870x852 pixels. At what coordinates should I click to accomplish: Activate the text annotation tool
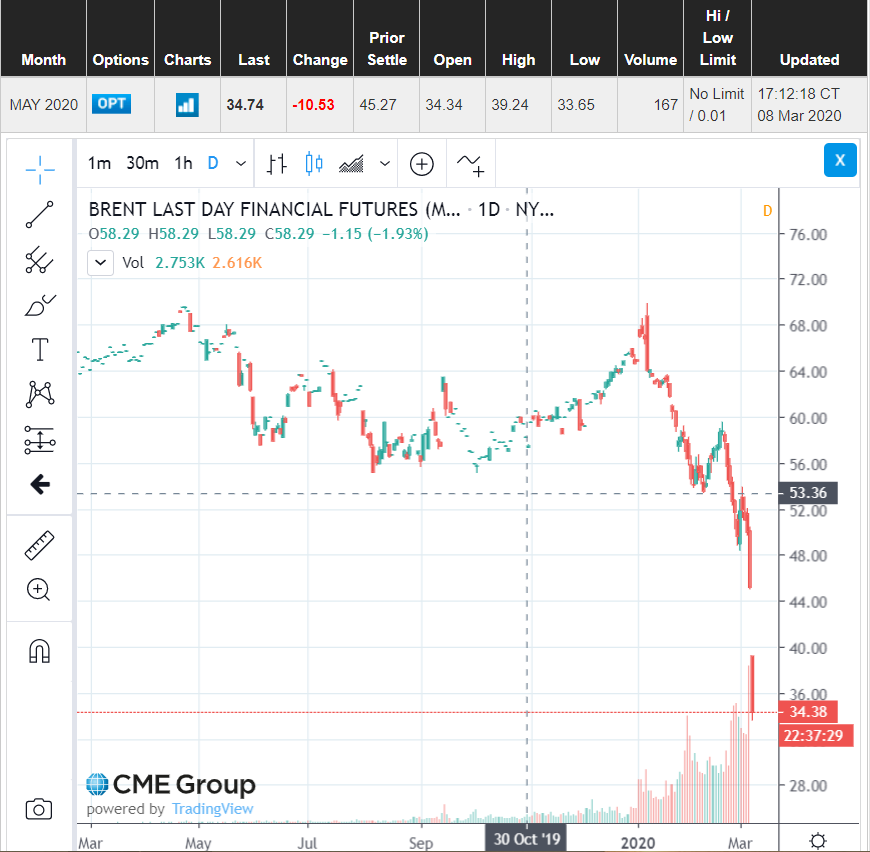coord(40,349)
